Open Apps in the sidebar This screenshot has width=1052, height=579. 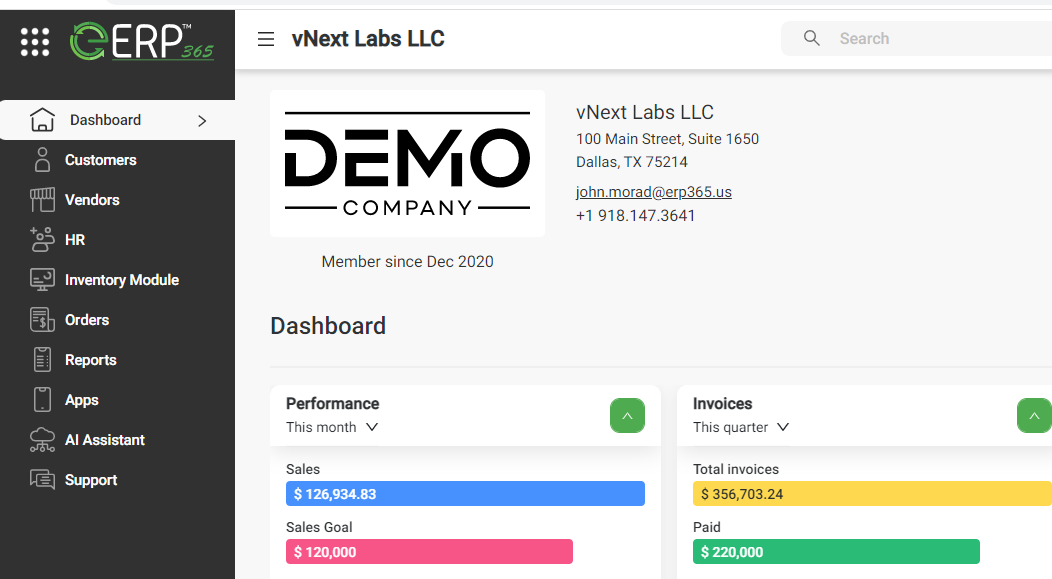(x=81, y=400)
